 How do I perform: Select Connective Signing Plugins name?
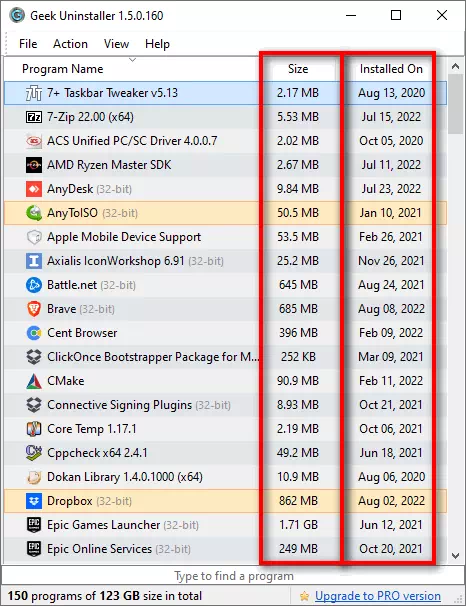119,405
